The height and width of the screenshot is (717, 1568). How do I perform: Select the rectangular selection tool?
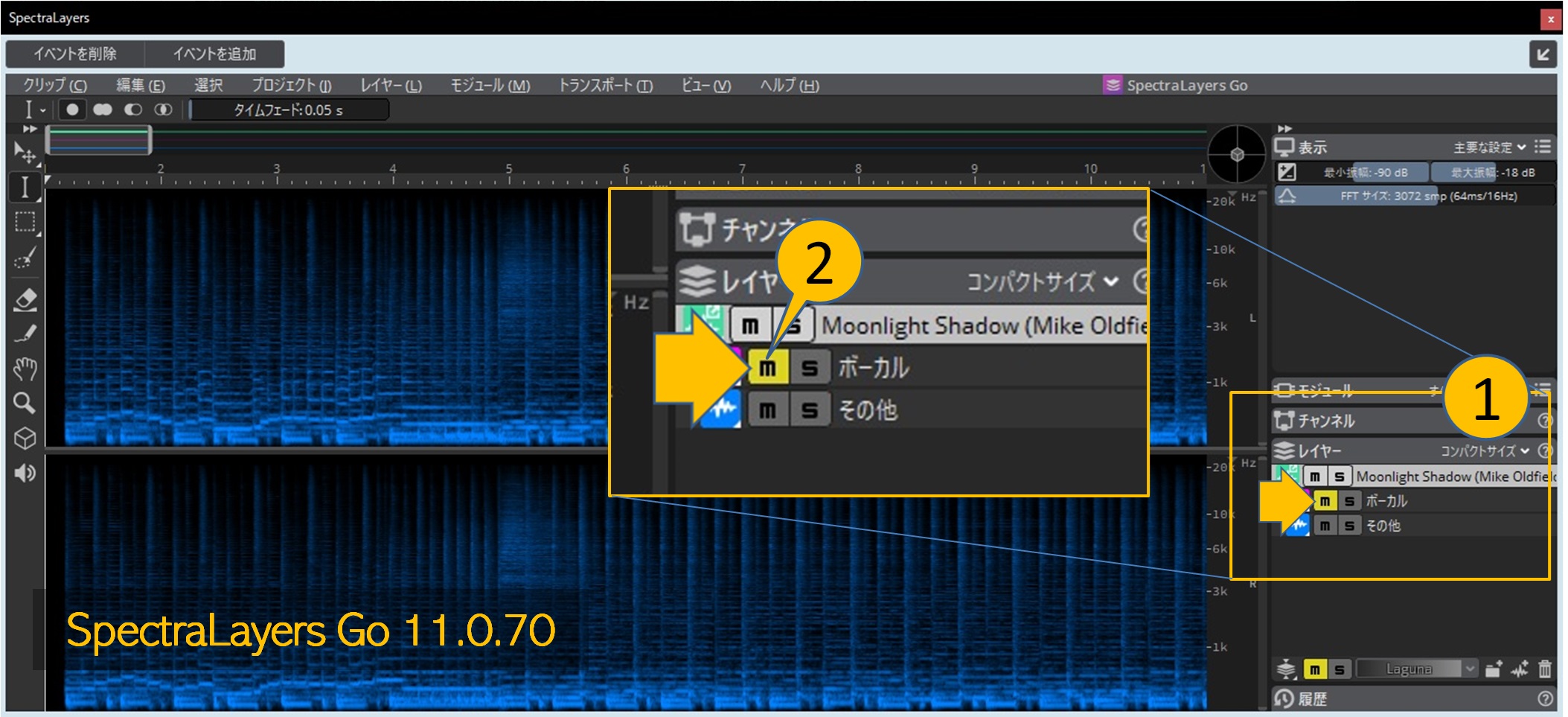(x=25, y=222)
